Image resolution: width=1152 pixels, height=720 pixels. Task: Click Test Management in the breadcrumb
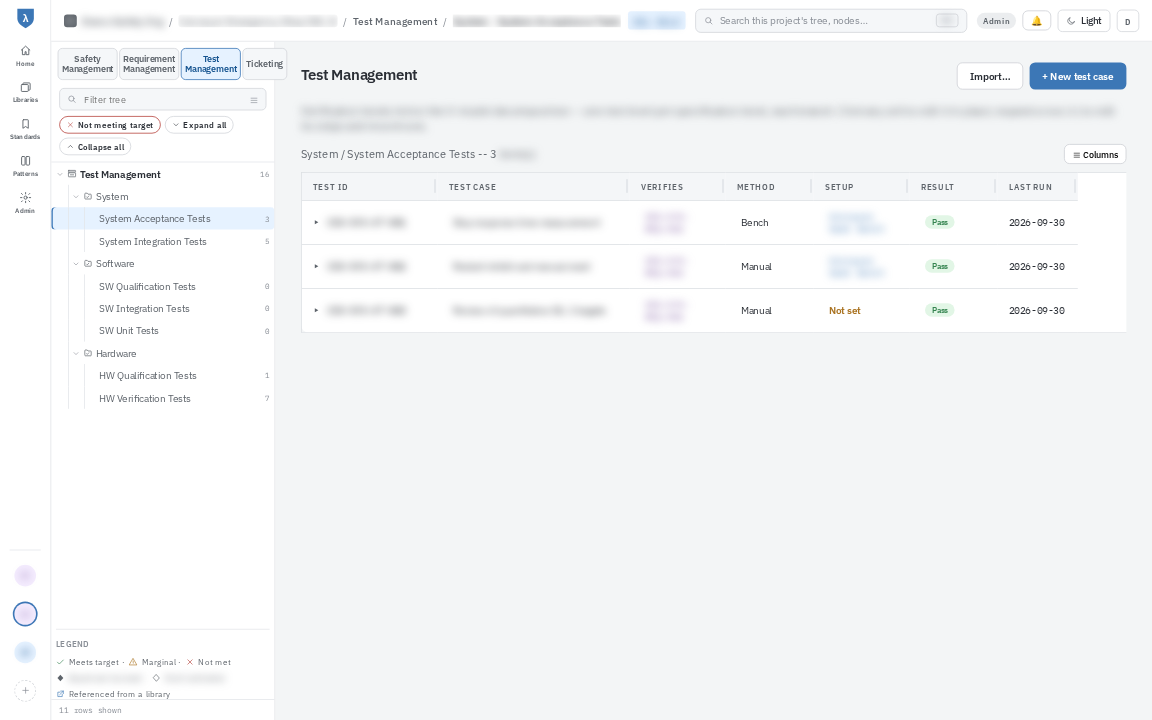click(395, 21)
